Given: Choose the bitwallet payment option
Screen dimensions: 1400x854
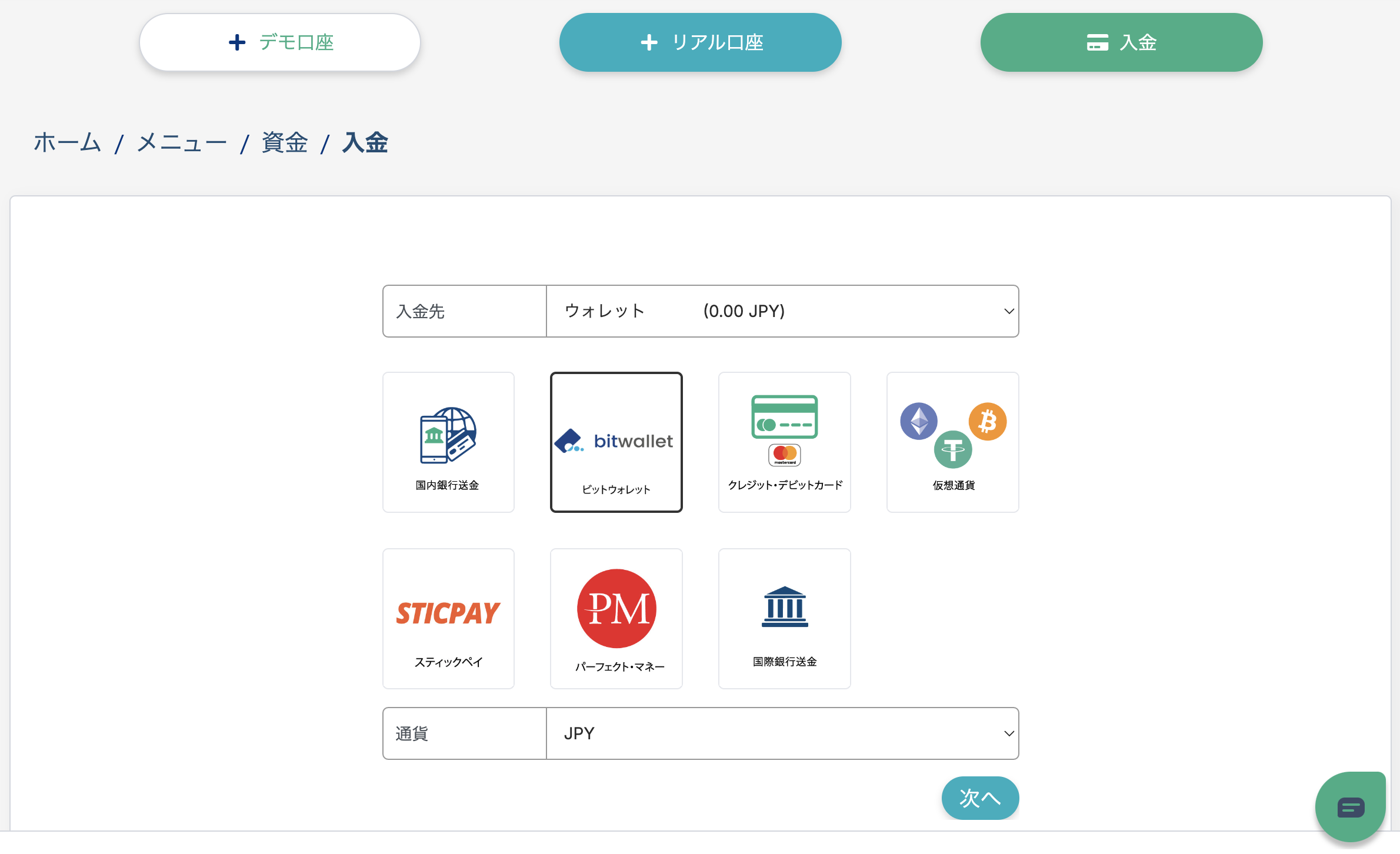Looking at the screenshot, I should click(x=616, y=442).
